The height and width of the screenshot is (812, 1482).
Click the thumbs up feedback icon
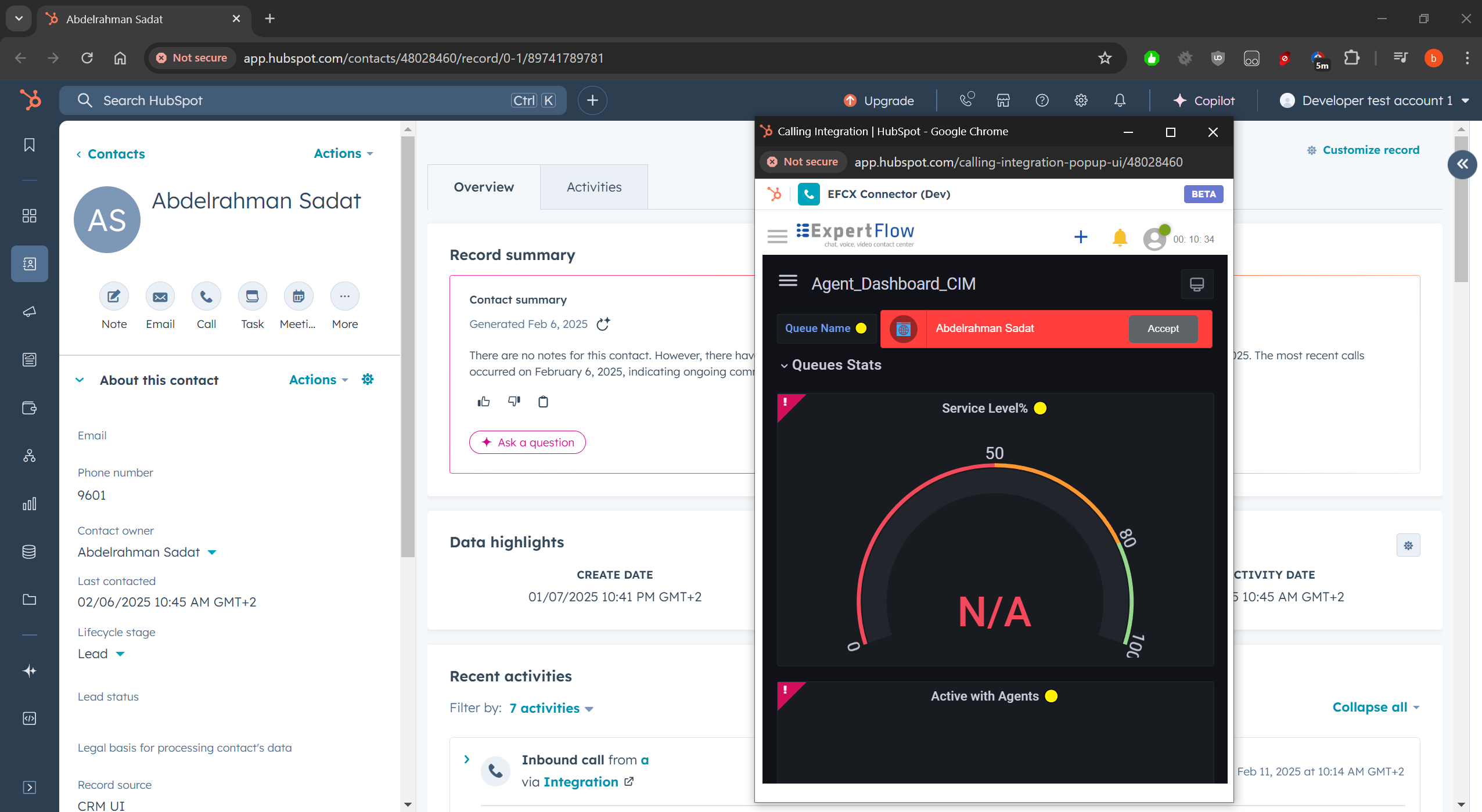tap(484, 402)
